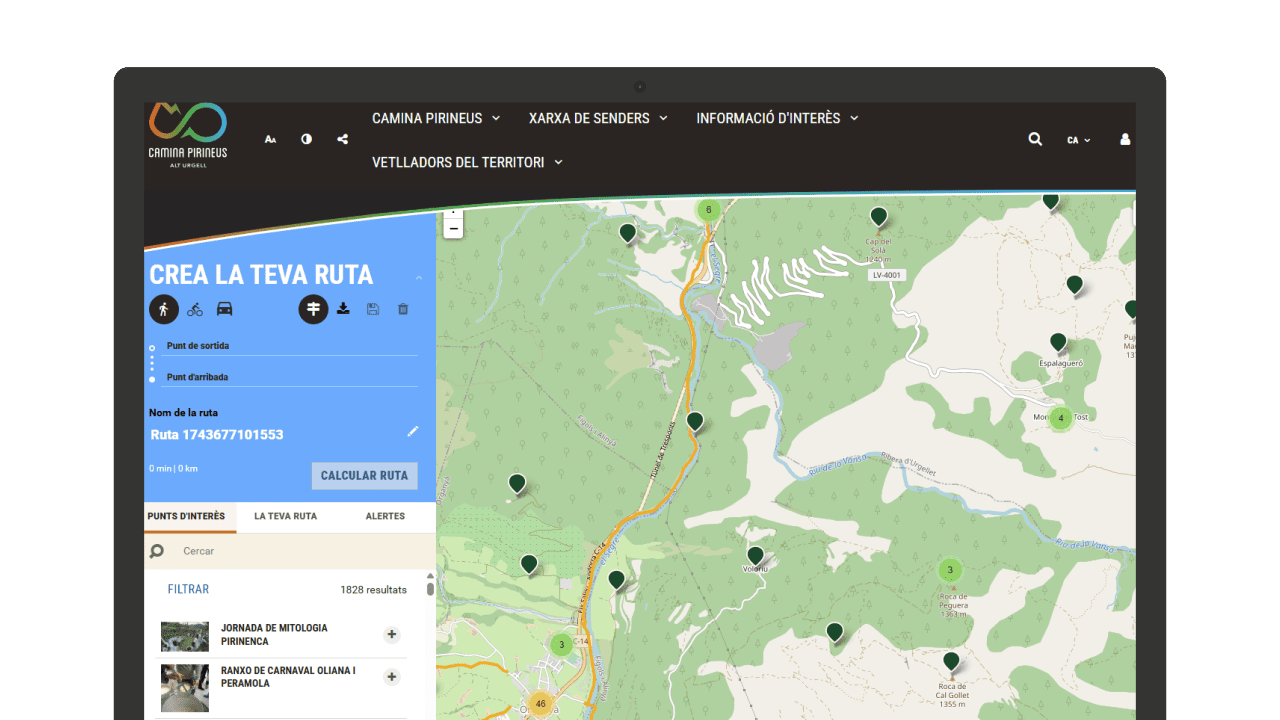The height and width of the screenshot is (720, 1280).
Task: Expand the Xarxa de Senders menu
Action: (598, 118)
